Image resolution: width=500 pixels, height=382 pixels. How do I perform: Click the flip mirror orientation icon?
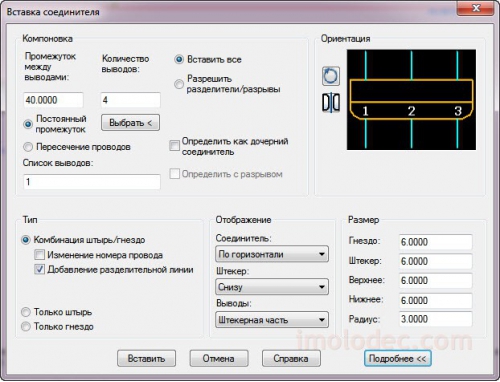tap(331, 103)
